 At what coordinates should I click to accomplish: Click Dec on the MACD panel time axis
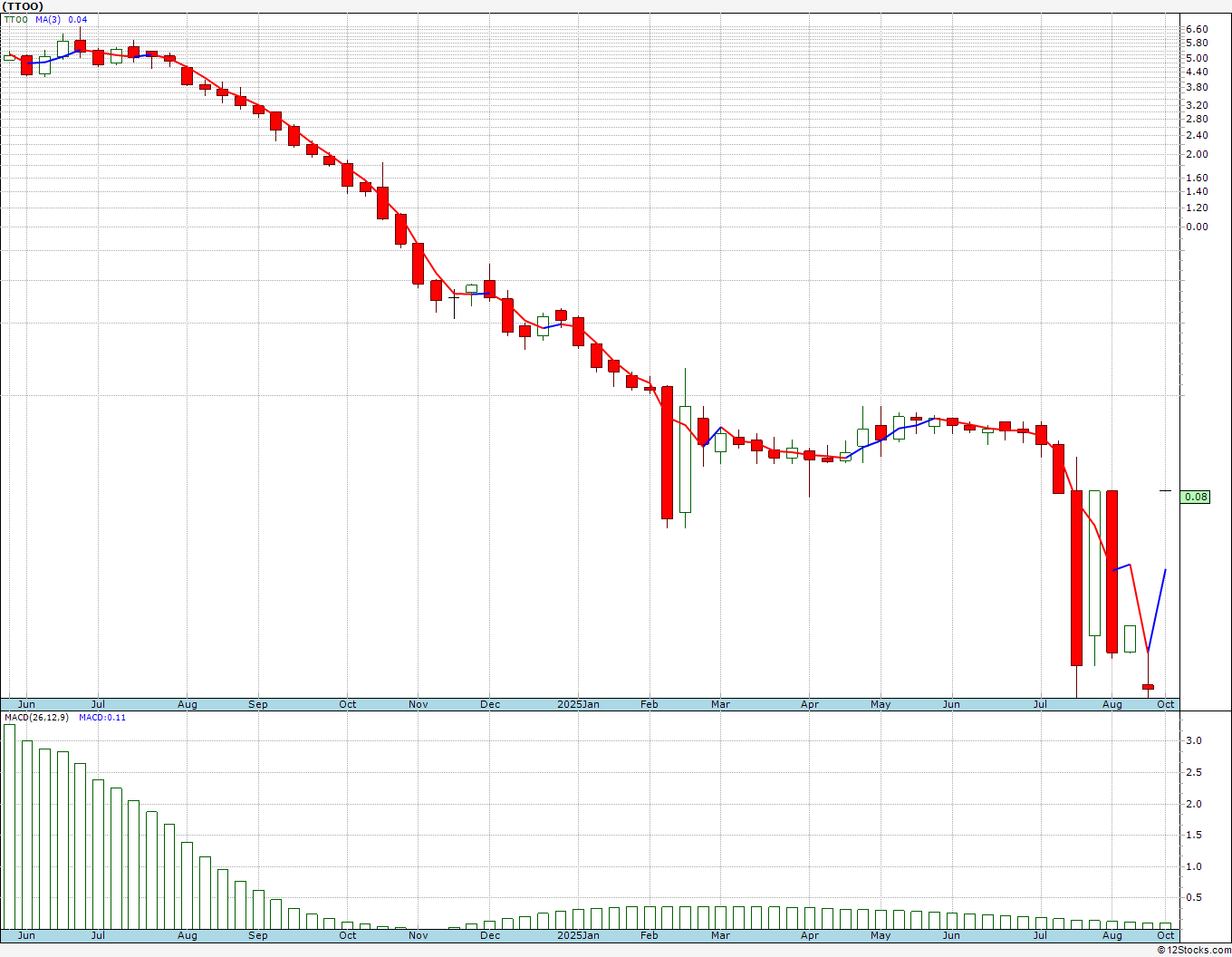click(x=490, y=935)
